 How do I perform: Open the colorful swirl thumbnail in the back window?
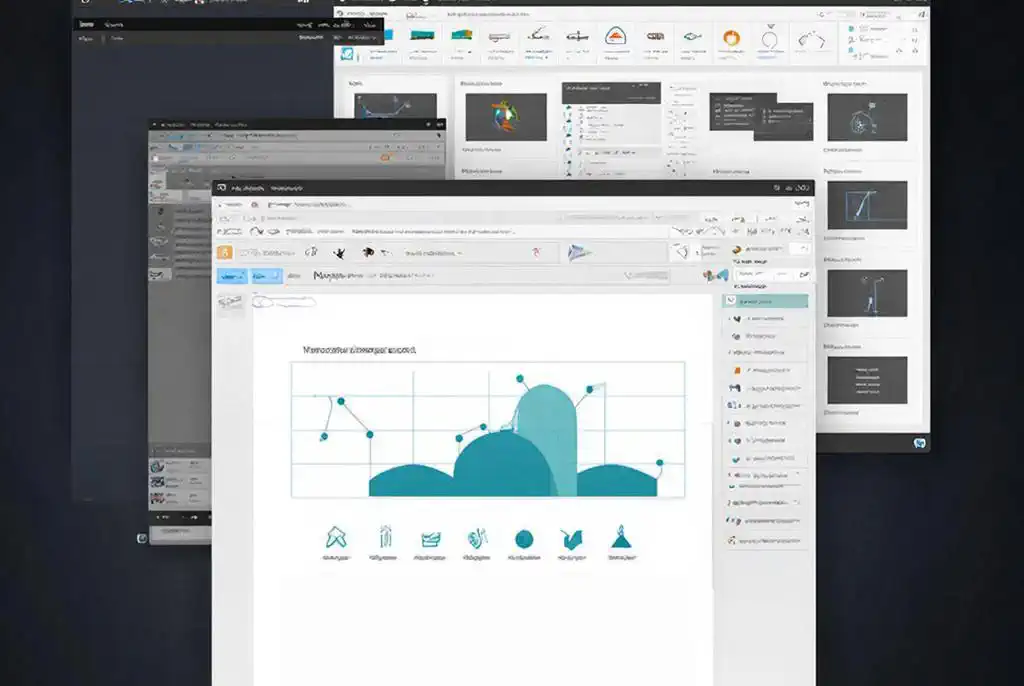[506, 116]
